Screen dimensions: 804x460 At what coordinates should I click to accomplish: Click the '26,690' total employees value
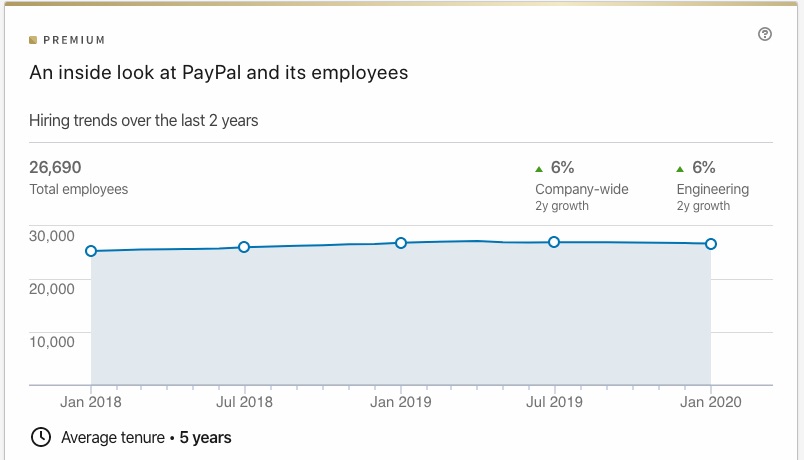pos(55,167)
